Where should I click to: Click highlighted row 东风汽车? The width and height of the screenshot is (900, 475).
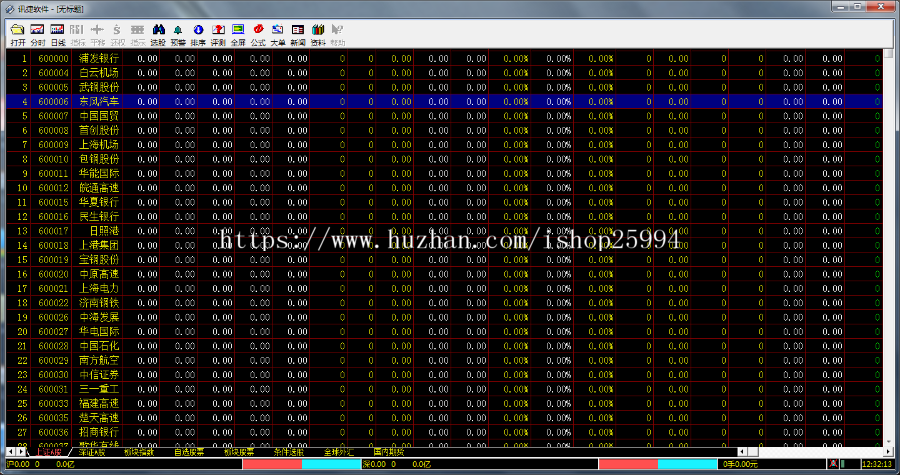pyautogui.click(x=444, y=102)
